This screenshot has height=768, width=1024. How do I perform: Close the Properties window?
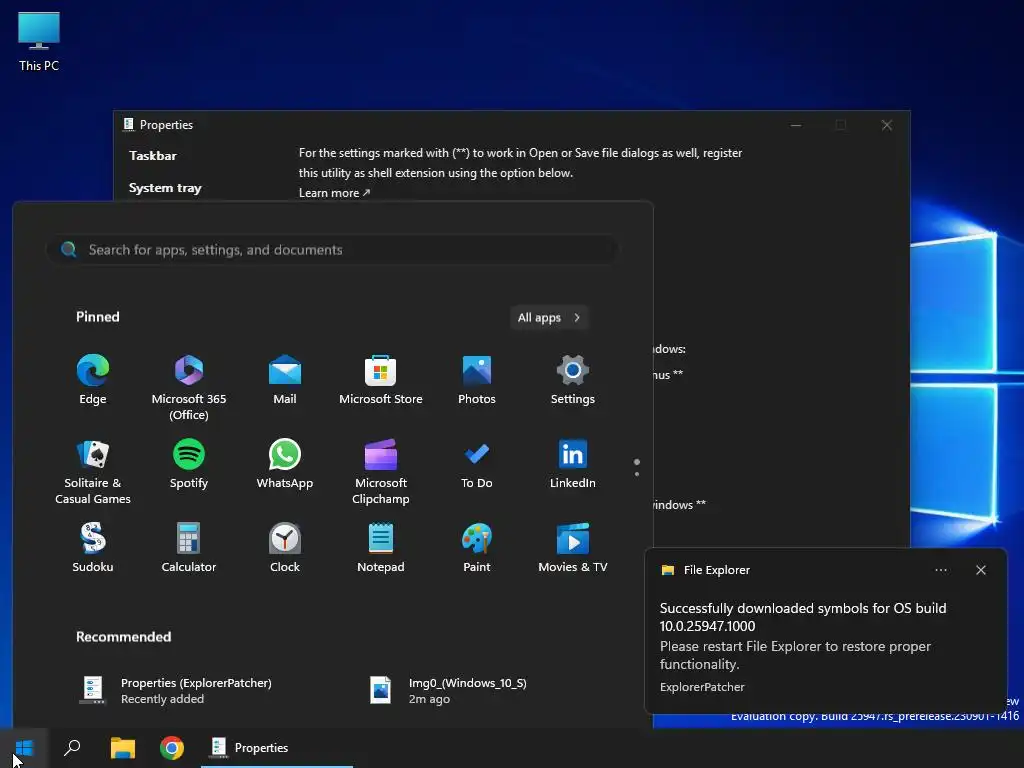pyautogui.click(x=886, y=125)
